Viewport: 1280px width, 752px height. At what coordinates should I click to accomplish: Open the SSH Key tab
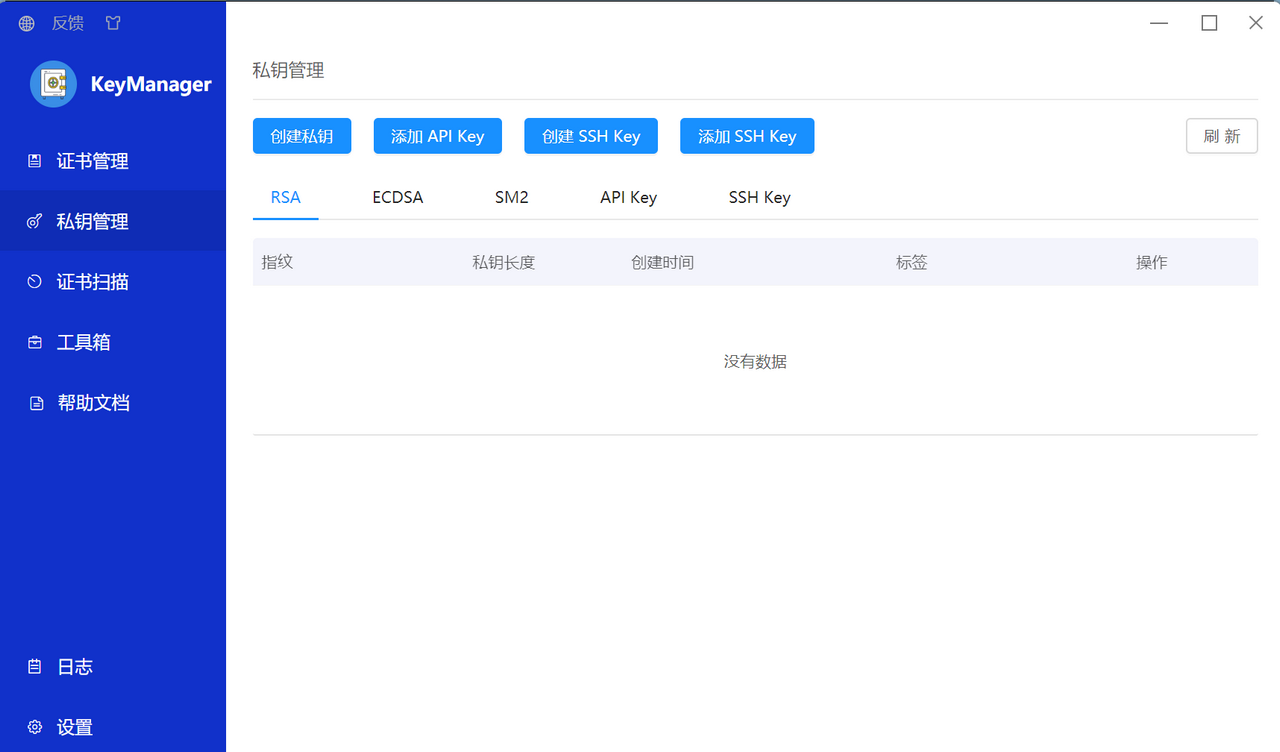759,197
